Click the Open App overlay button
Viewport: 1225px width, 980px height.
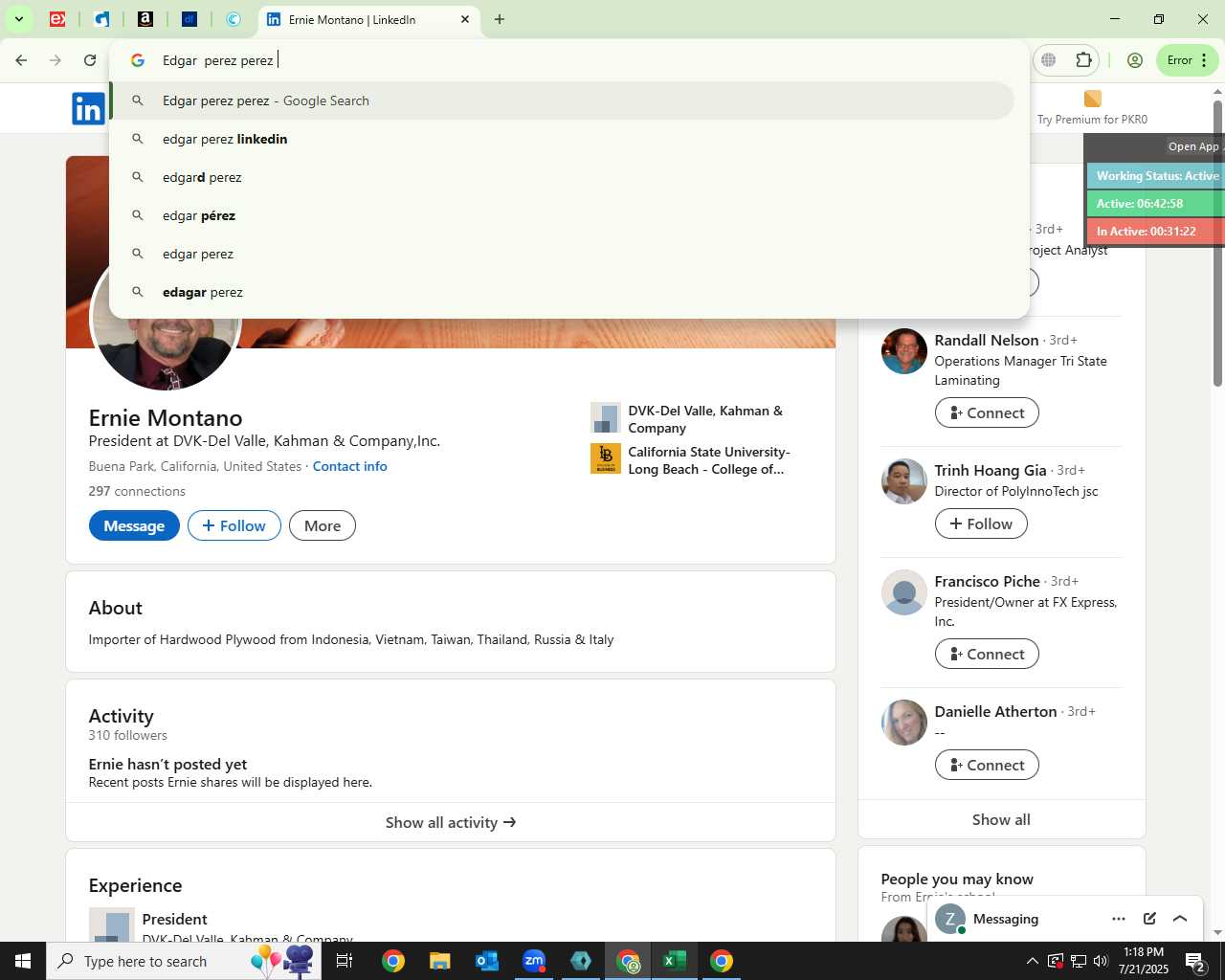click(x=1193, y=146)
